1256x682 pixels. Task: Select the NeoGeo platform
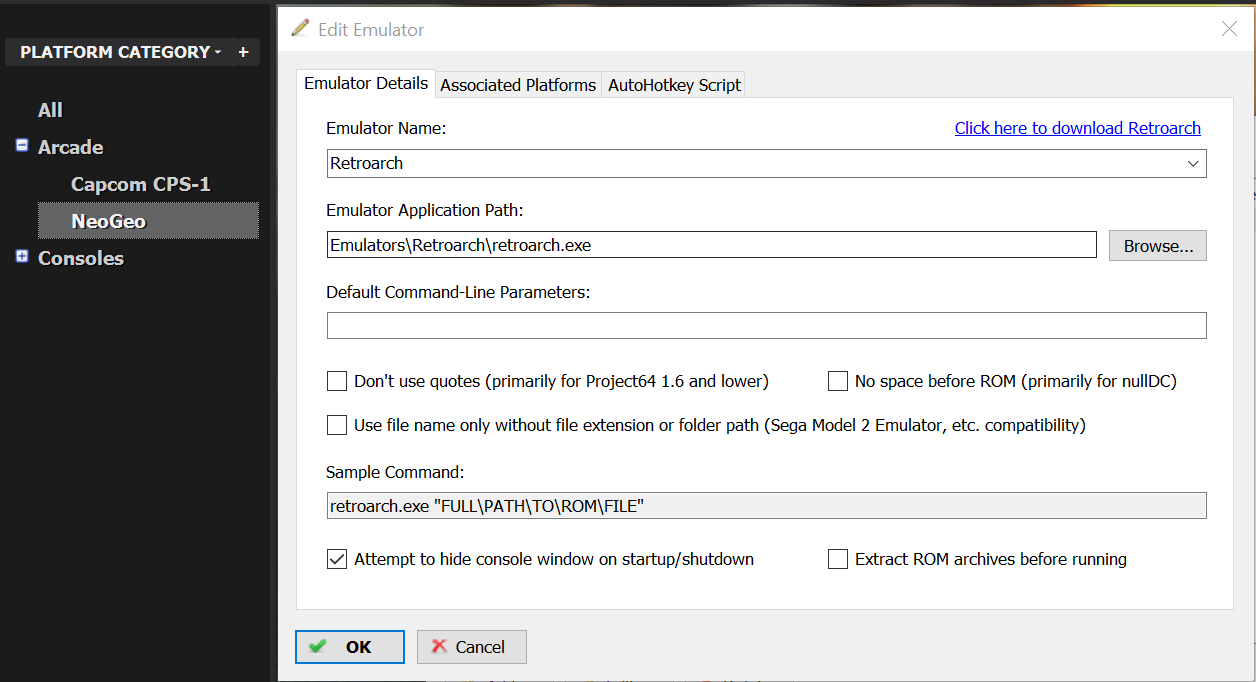[148, 221]
